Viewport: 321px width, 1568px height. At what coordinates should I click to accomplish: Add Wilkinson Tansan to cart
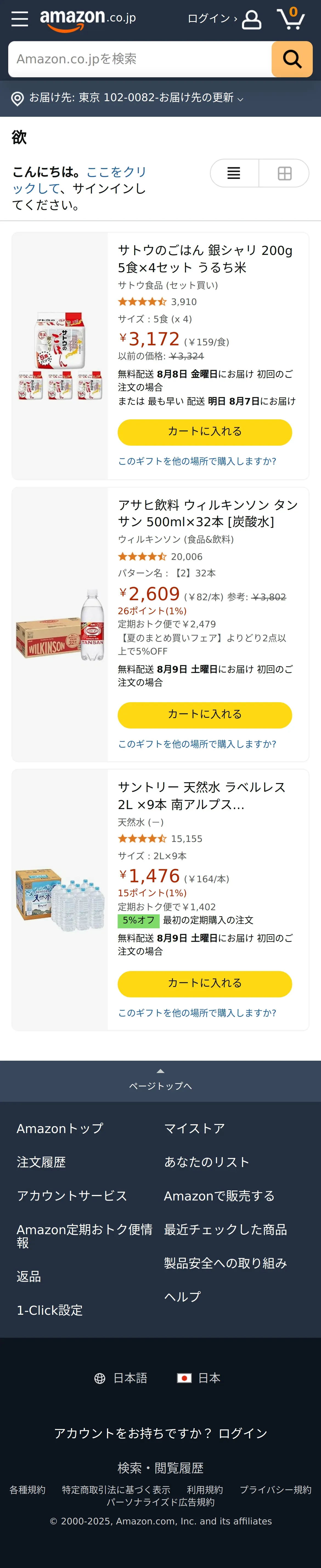(205, 715)
